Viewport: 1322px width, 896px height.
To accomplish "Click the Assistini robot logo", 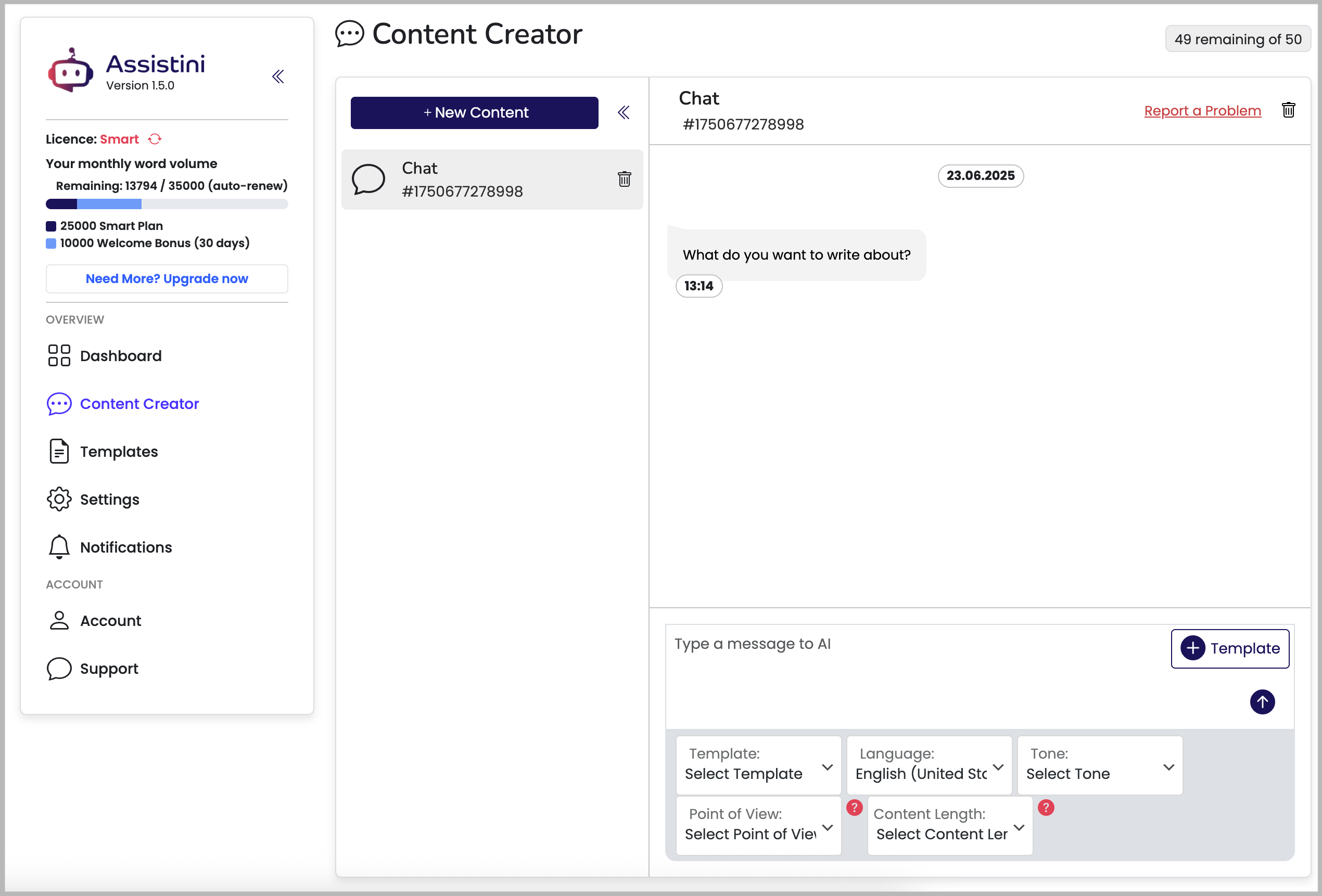I will 71,70.
